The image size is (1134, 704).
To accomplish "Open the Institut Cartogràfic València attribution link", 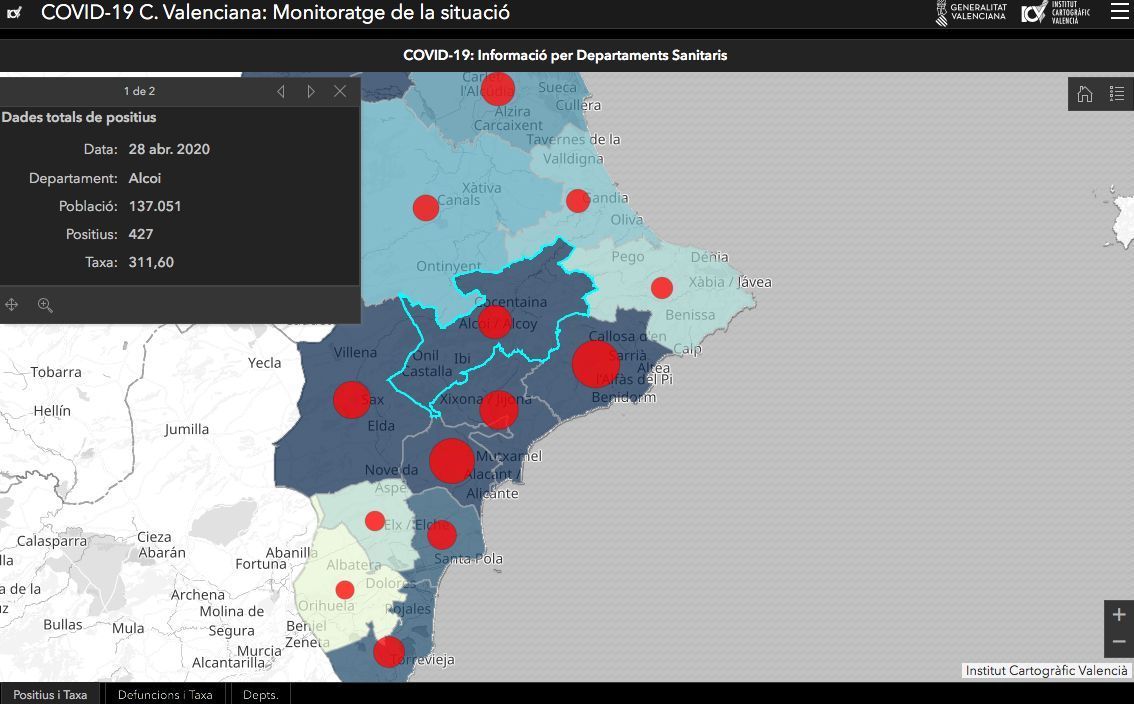I will 1046,671.
